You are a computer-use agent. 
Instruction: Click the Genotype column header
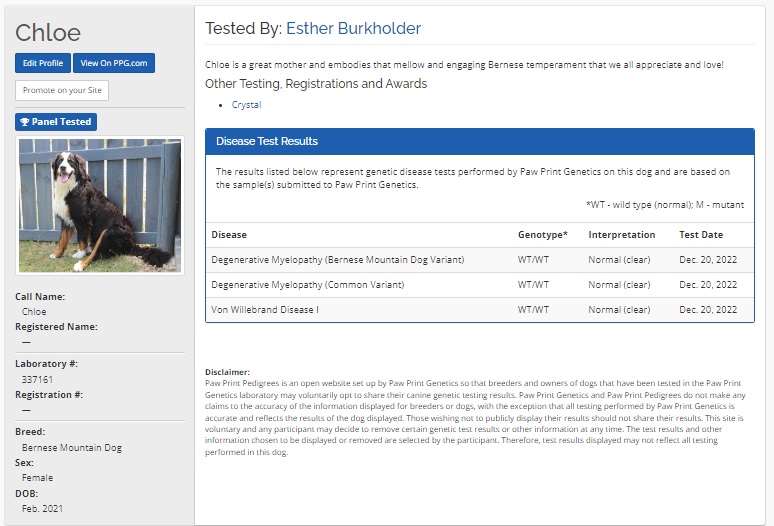[542, 235]
